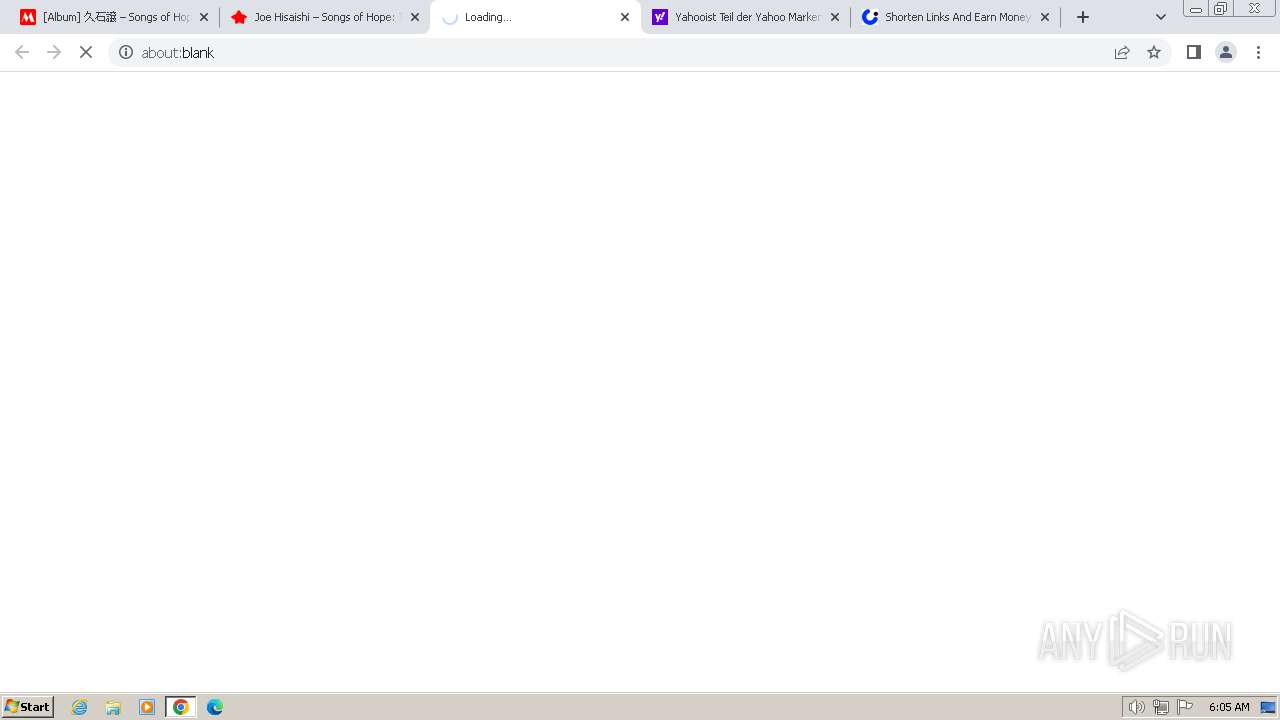Open the Chrome profile menu
Image resolution: width=1280 pixels, height=720 pixels.
click(1226, 52)
